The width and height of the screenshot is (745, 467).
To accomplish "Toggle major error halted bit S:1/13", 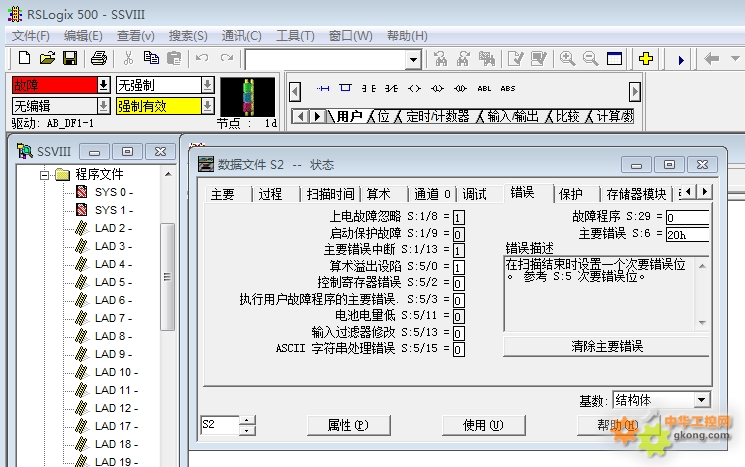I will coord(458,250).
